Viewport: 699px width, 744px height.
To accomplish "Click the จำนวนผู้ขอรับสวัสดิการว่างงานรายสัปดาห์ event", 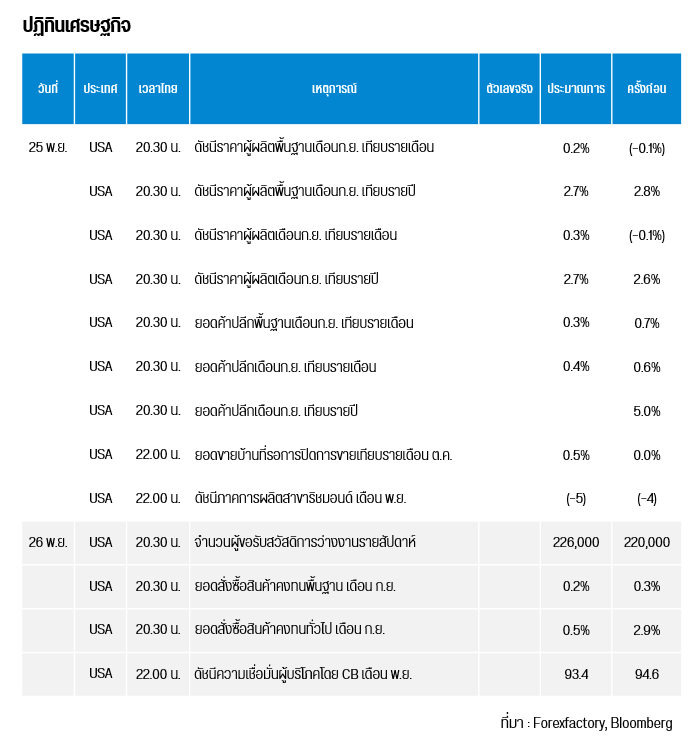I will click(305, 542).
